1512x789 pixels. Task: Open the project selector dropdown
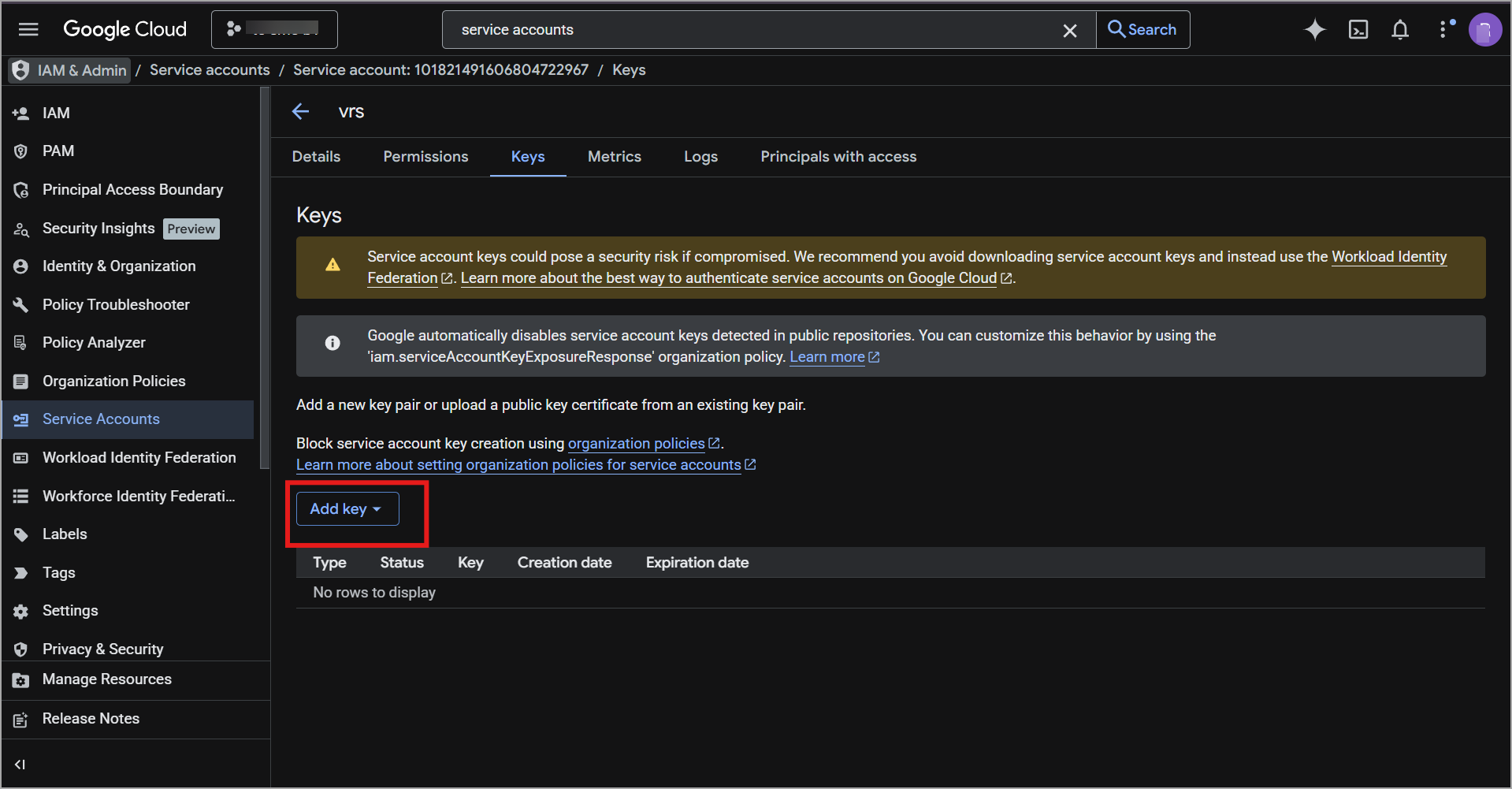pos(274,29)
